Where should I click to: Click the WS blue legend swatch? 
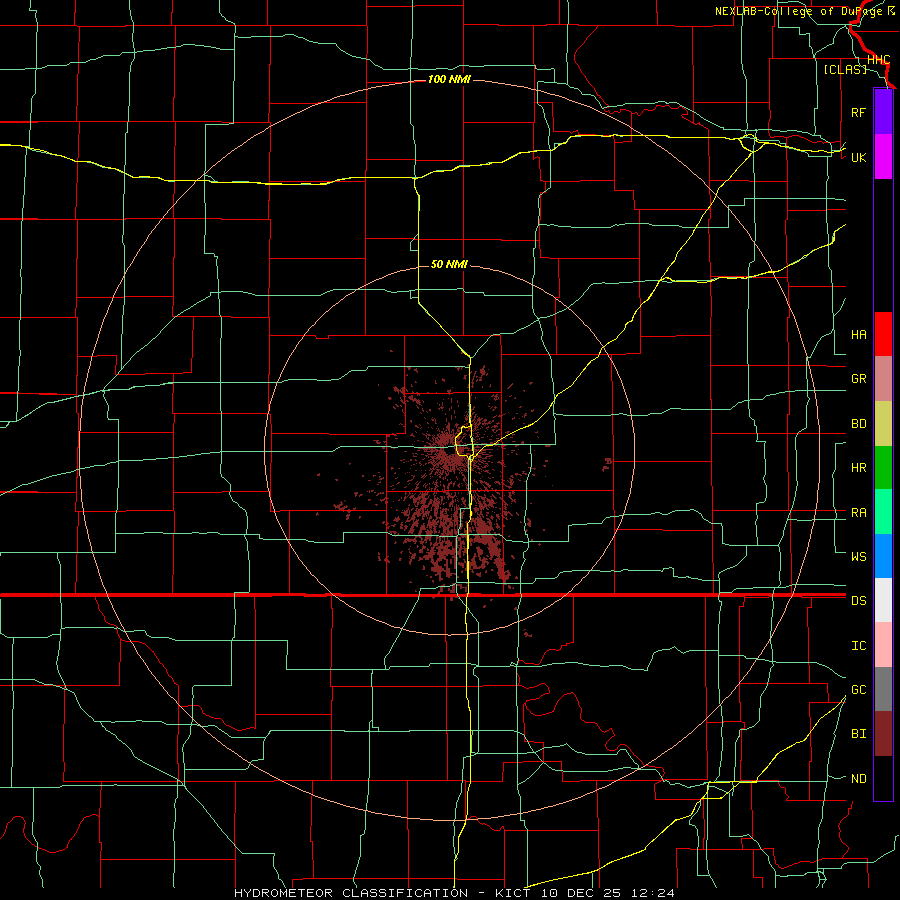(883, 556)
